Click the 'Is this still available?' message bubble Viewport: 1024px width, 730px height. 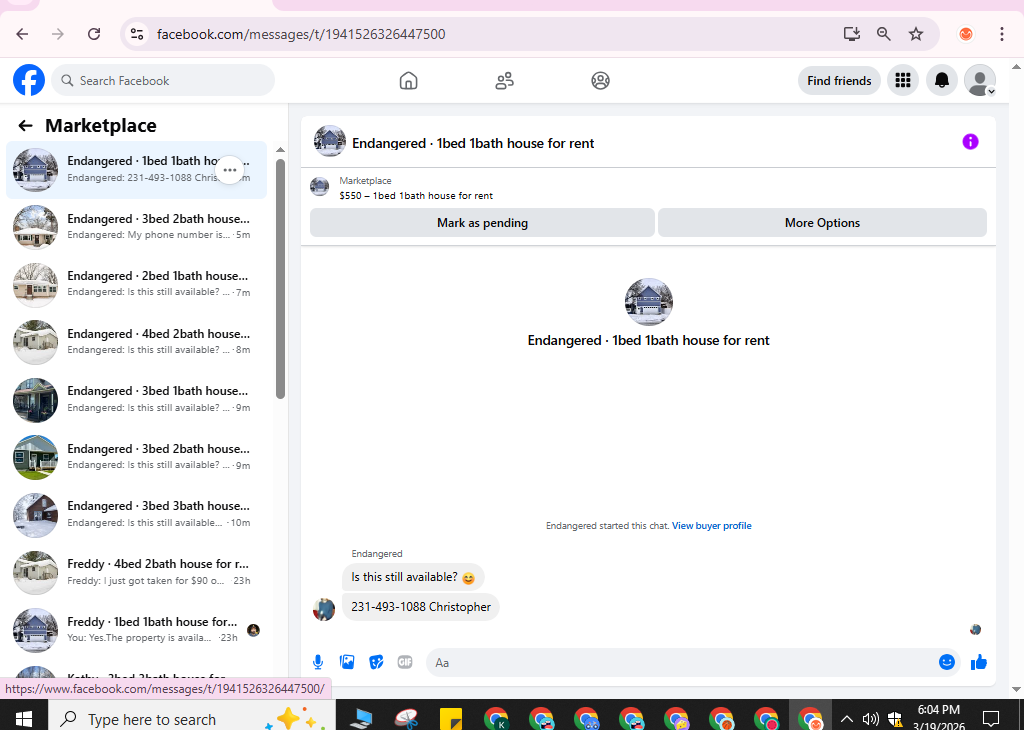413,577
